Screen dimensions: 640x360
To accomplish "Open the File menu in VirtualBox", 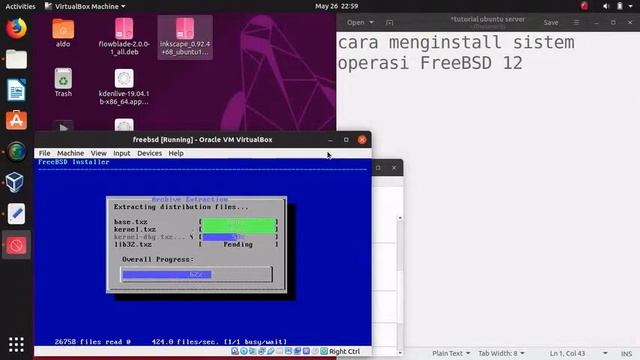I will tap(44, 153).
